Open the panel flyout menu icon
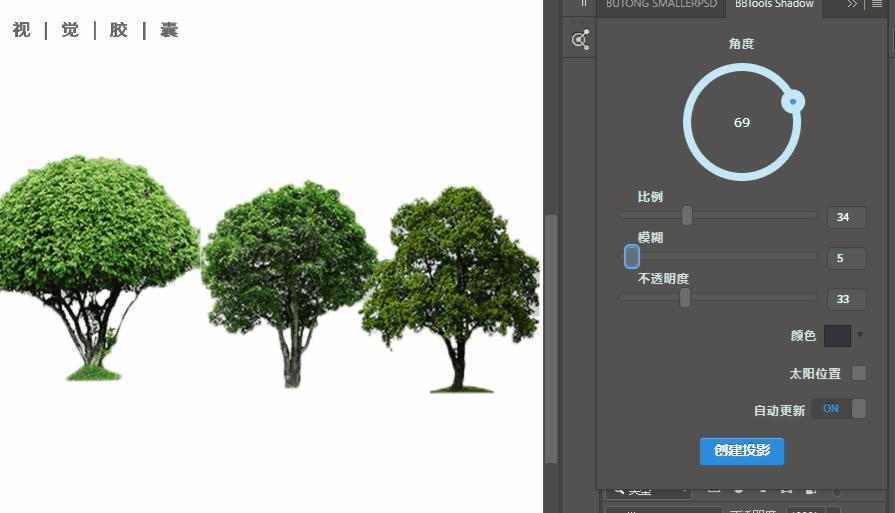 coord(877,5)
